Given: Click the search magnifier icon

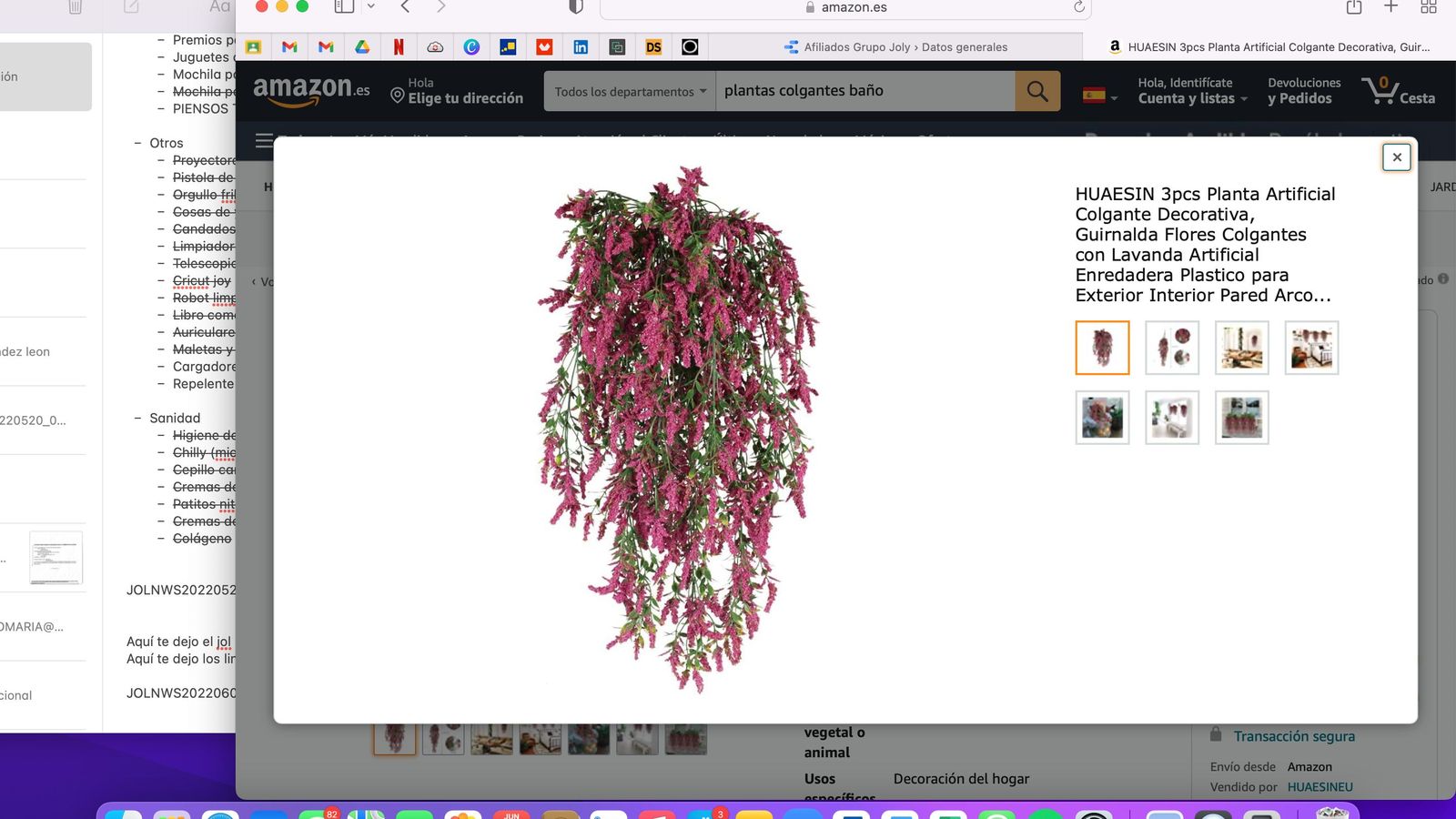Looking at the screenshot, I should click(x=1037, y=90).
